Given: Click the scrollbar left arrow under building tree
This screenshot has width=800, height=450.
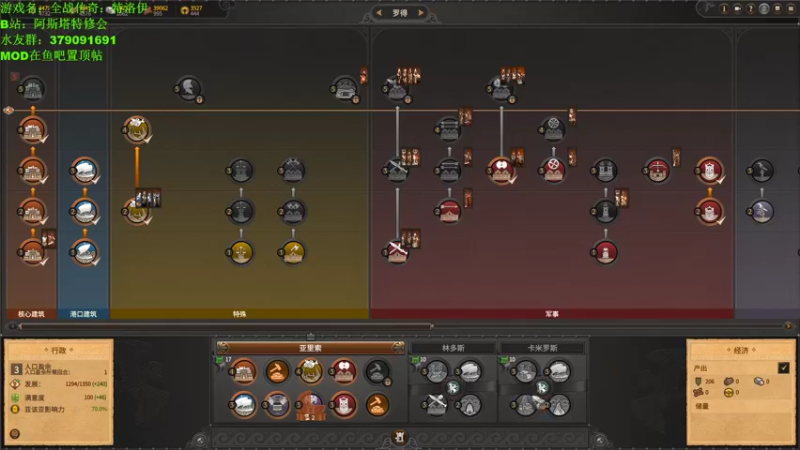Looking at the screenshot, I should [x=13, y=326].
